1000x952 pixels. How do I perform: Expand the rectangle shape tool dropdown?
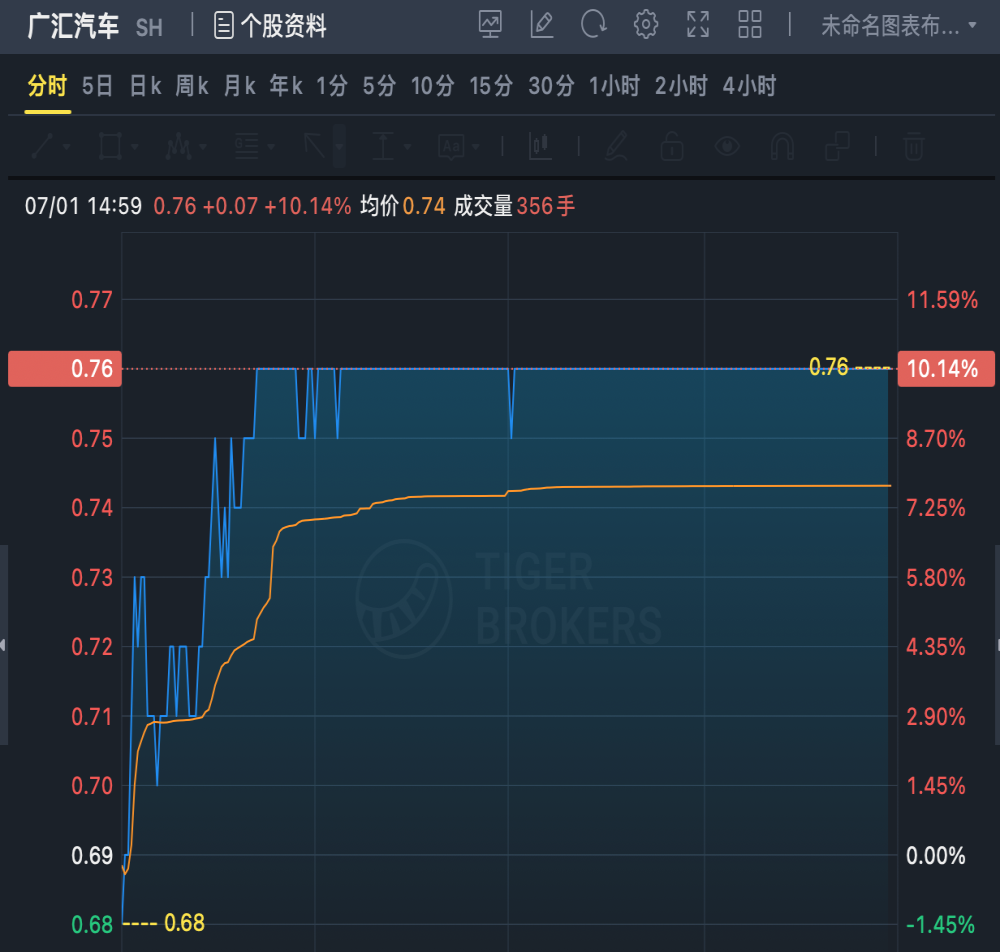135,147
